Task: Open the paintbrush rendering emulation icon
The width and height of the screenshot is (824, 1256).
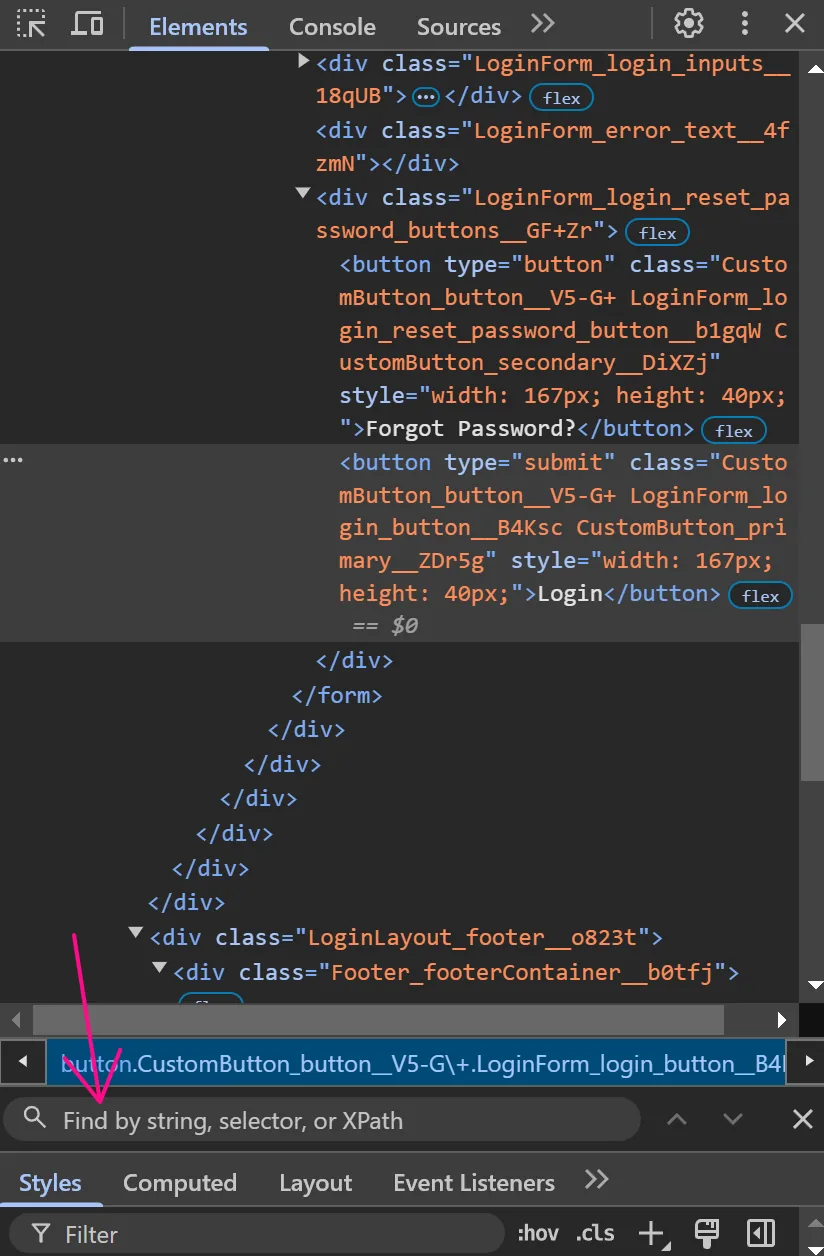Action: pyautogui.click(x=707, y=1233)
